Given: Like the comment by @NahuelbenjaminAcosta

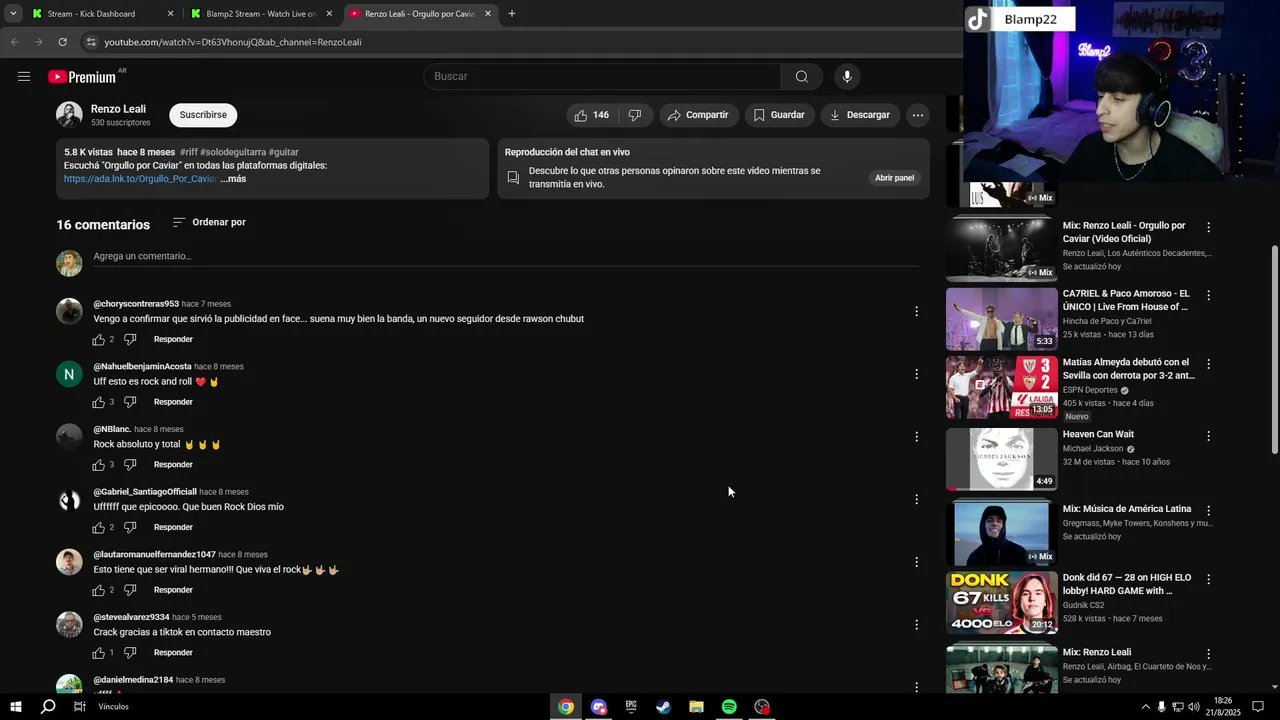Looking at the screenshot, I should [98, 402].
